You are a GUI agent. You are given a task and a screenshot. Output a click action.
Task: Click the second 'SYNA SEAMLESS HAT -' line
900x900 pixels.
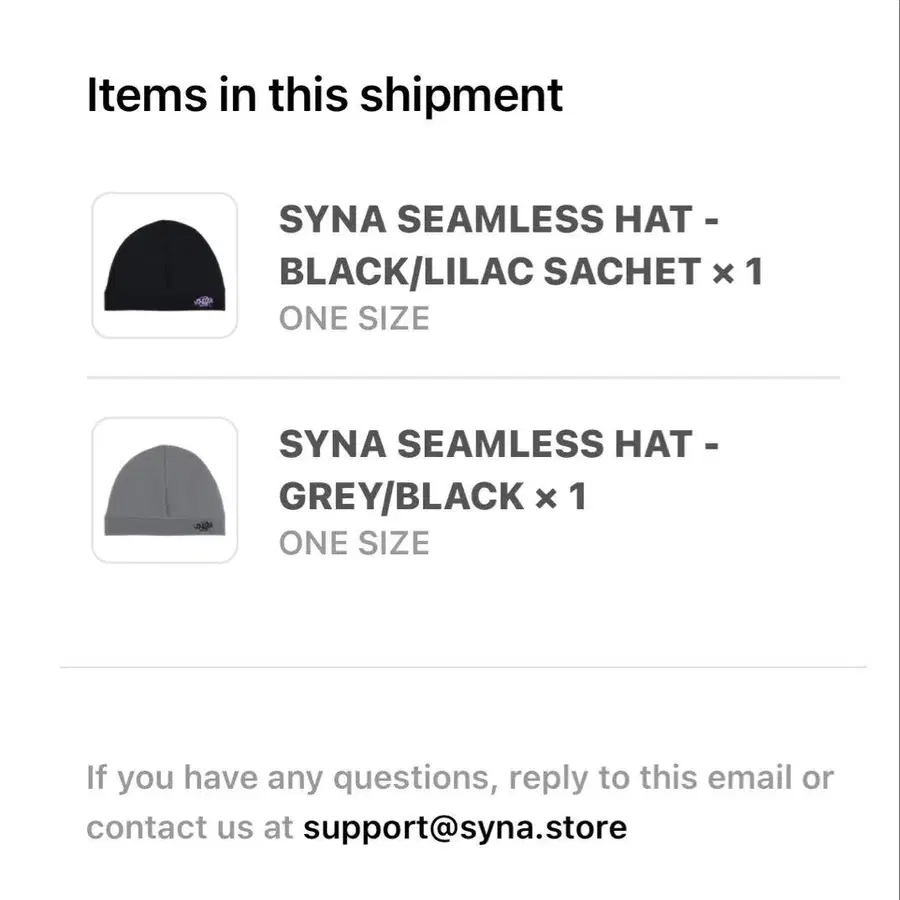click(x=499, y=444)
